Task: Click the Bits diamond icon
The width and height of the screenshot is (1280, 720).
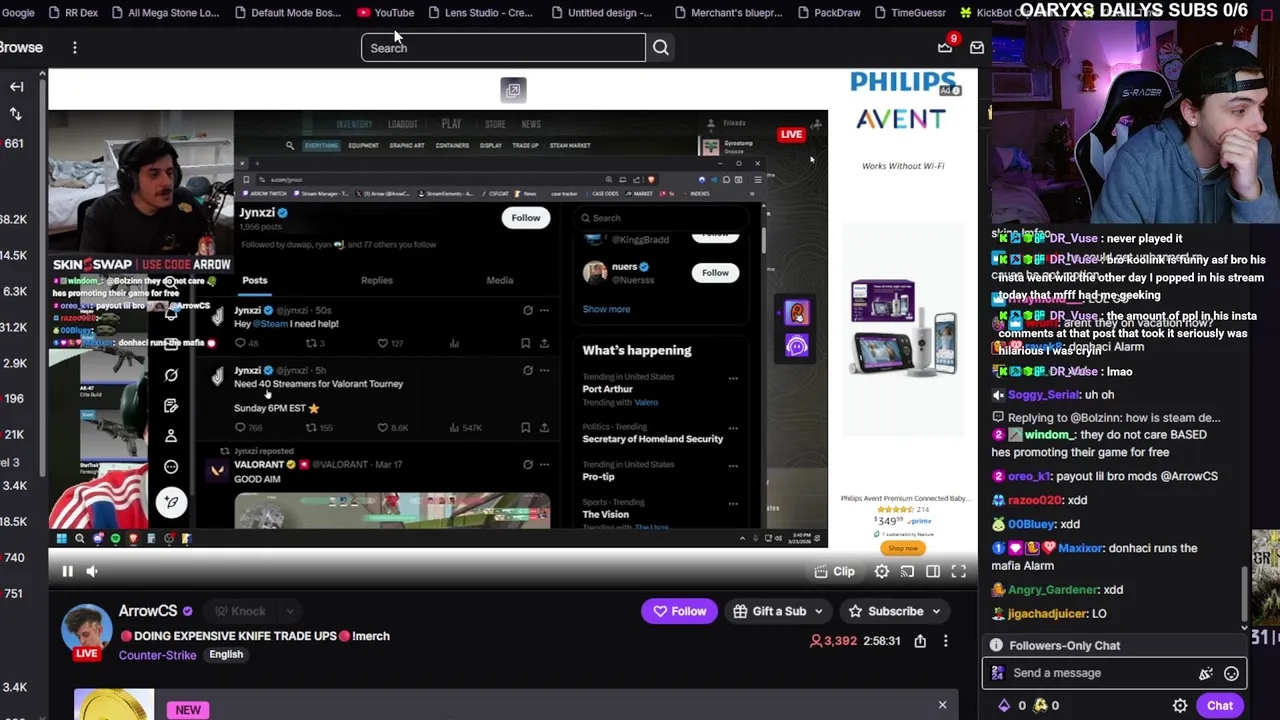Action: 1004,706
